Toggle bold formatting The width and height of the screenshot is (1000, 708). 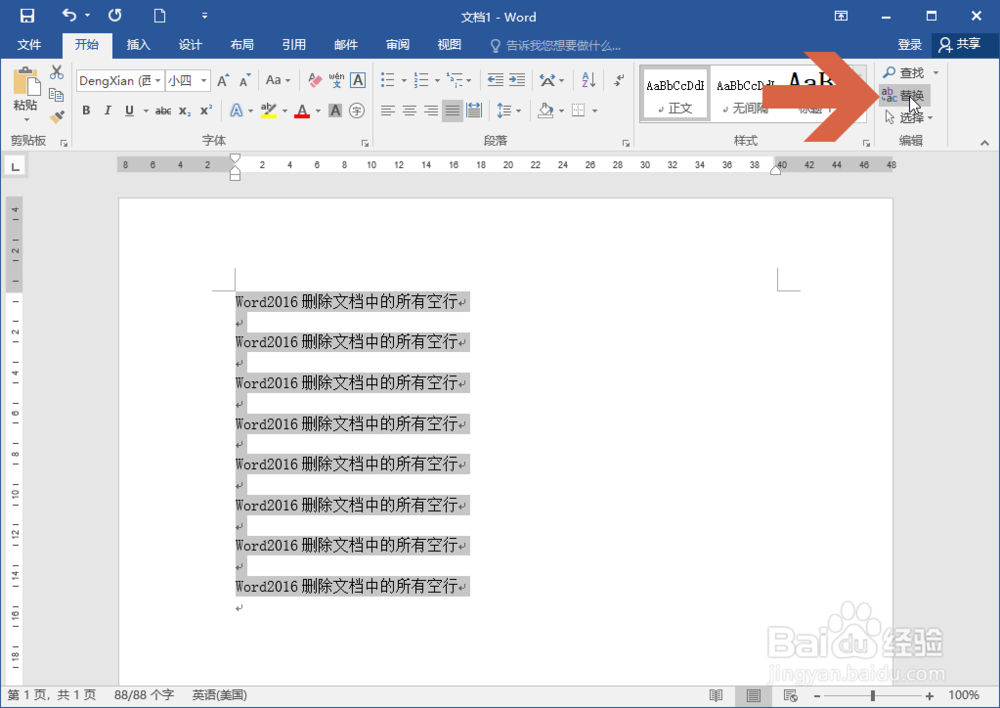click(86, 111)
